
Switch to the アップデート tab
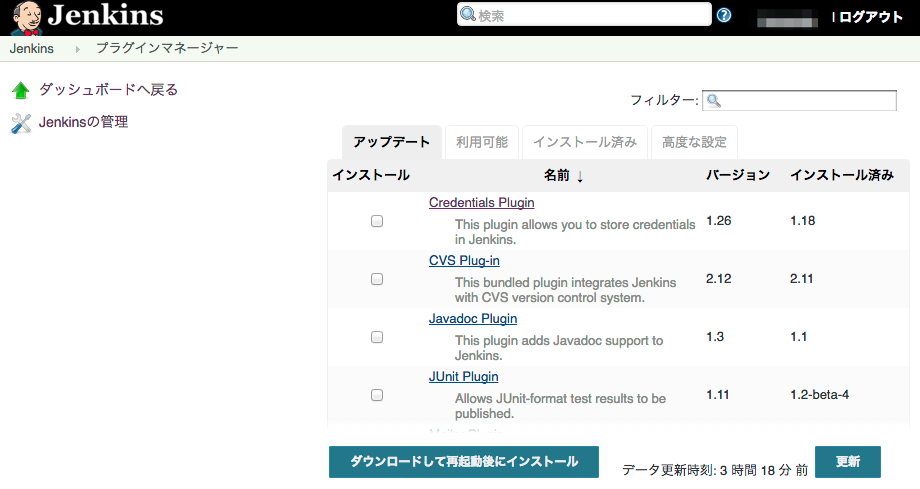(391, 142)
